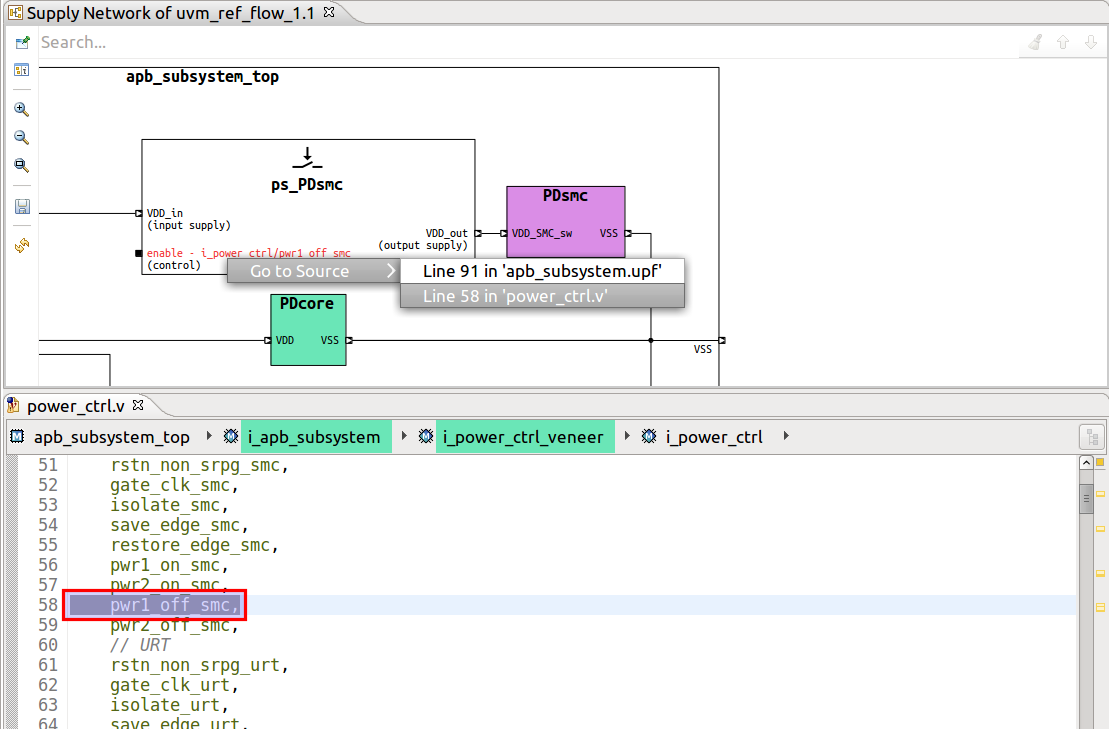Click the link-with-editor icon beside the breadcrumb

tap(1092, 436)
